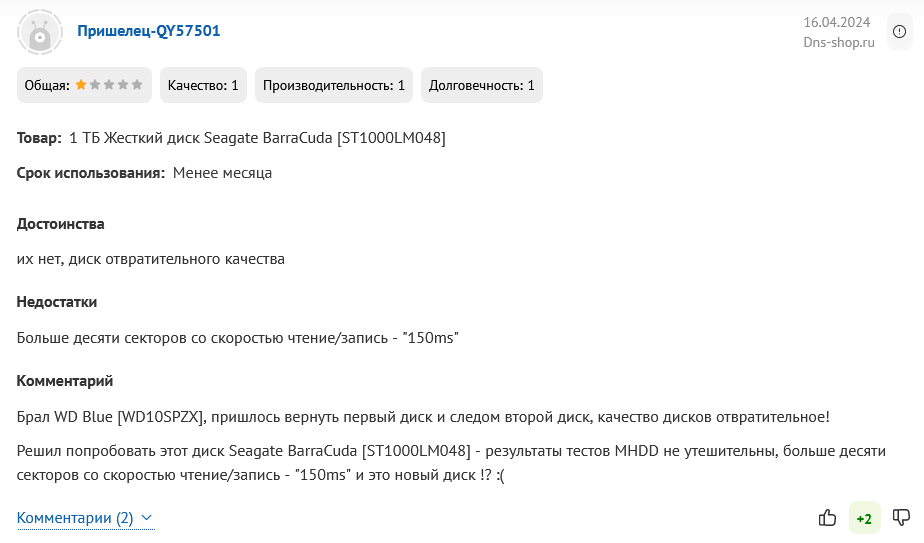
Task: Open profile Пришелец-QY57501
Action: (x=148, y=31)
